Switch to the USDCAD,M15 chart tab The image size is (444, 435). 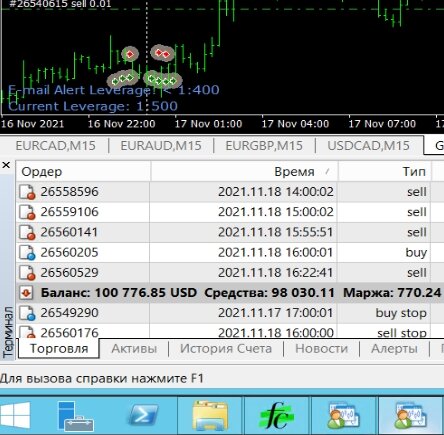(368, 146)
